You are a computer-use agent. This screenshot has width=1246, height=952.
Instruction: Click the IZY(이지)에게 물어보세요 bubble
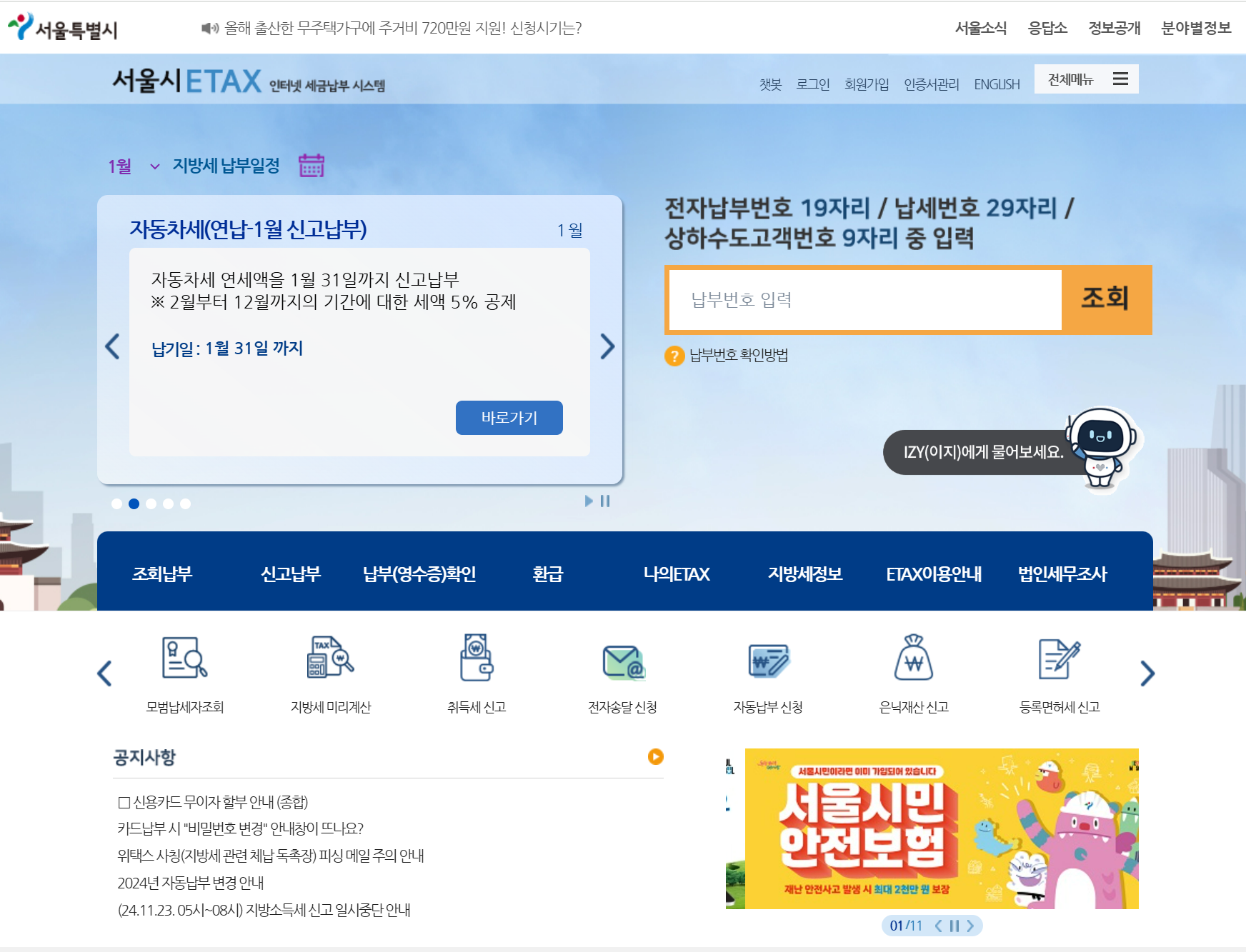tap(983, 452)
